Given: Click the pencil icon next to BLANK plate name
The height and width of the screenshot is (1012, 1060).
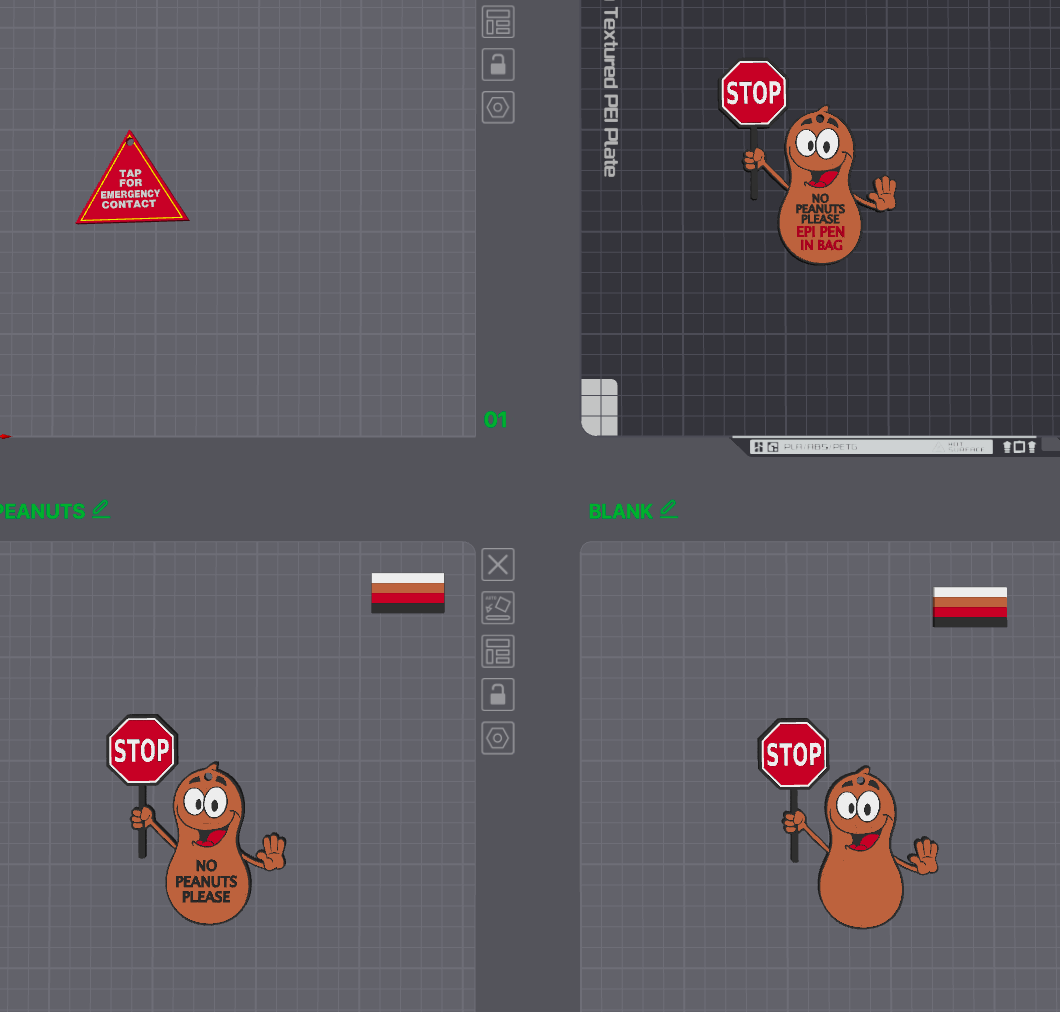Looking at the screenshot, I should coord(669,509).
